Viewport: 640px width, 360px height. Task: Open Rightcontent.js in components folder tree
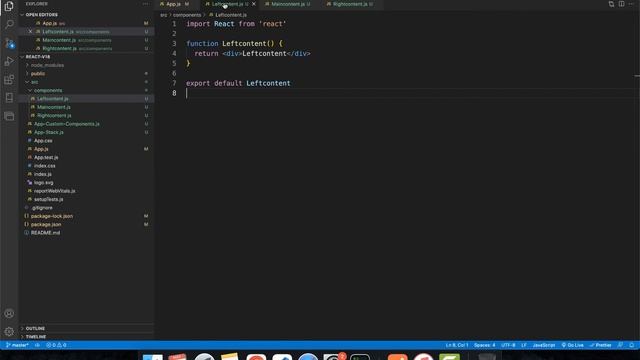54,116
